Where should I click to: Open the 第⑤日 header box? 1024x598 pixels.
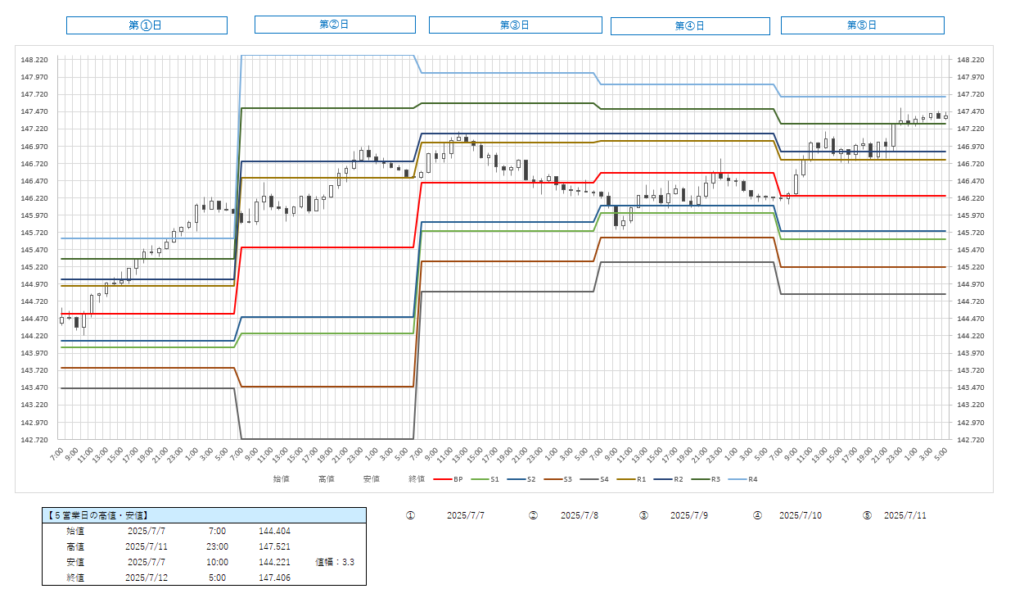tap(862, 25)
